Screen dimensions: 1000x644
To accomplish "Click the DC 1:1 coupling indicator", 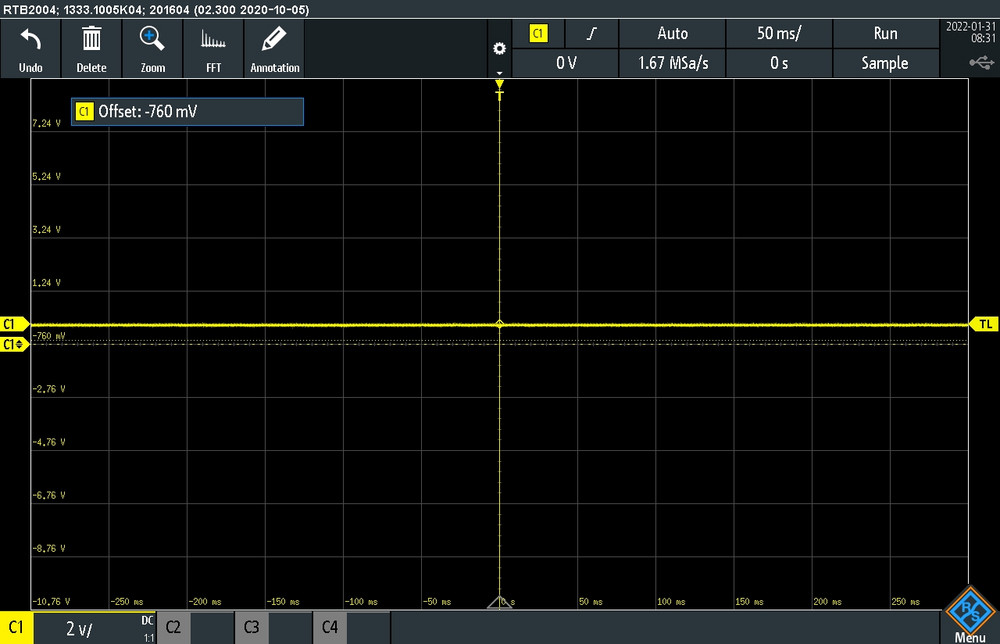I will coord(147,629).
